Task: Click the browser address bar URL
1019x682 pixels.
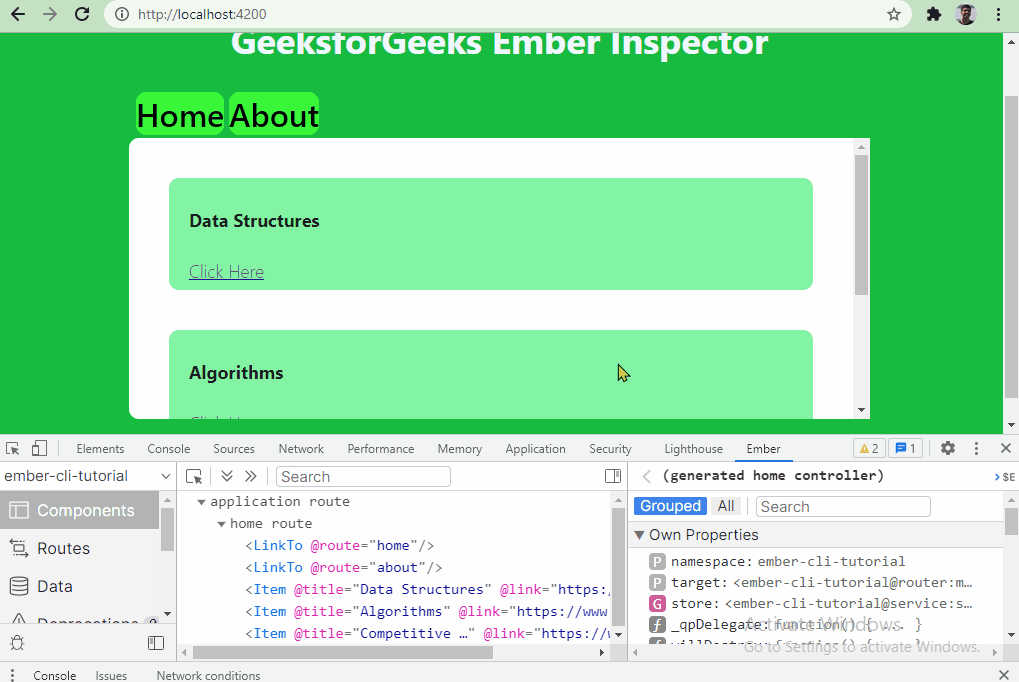Action: [x=202, y=14]
